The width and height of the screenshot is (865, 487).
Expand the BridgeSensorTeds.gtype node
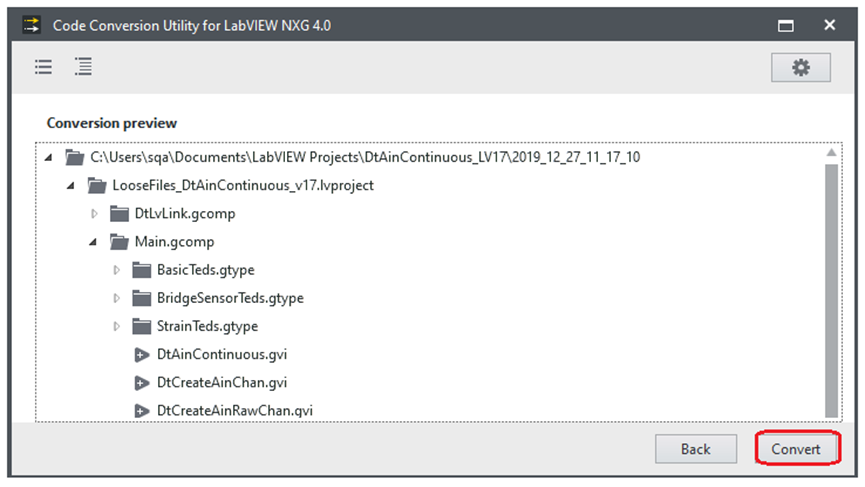coord(117,298)
